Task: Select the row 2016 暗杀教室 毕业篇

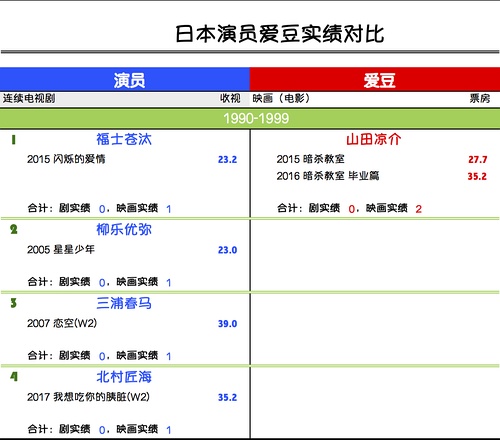Action: (382, 176)
